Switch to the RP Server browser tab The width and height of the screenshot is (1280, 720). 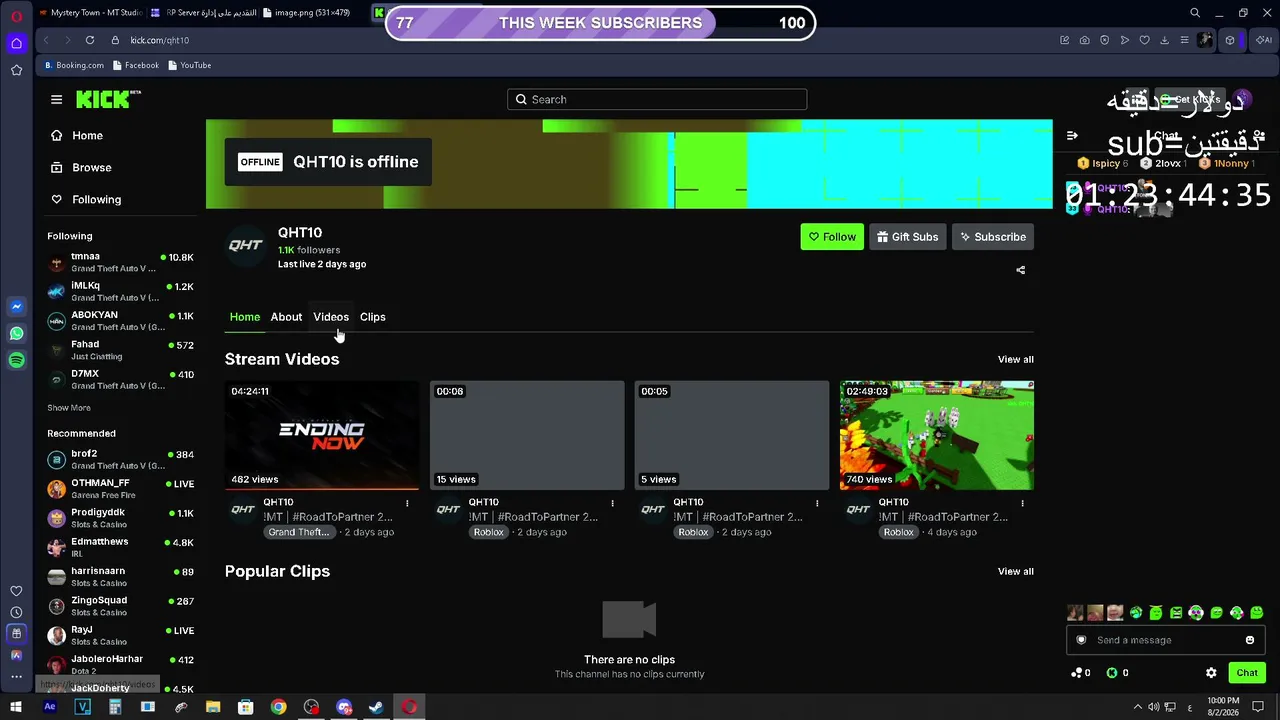(204, 13)
